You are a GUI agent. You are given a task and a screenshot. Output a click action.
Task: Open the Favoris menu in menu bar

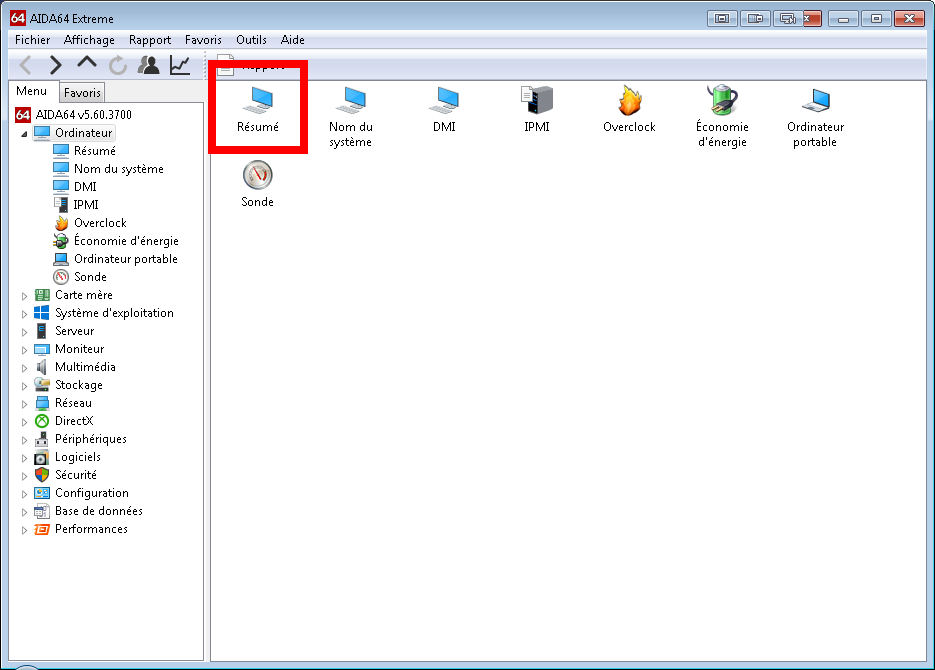[x=203, y=40]
